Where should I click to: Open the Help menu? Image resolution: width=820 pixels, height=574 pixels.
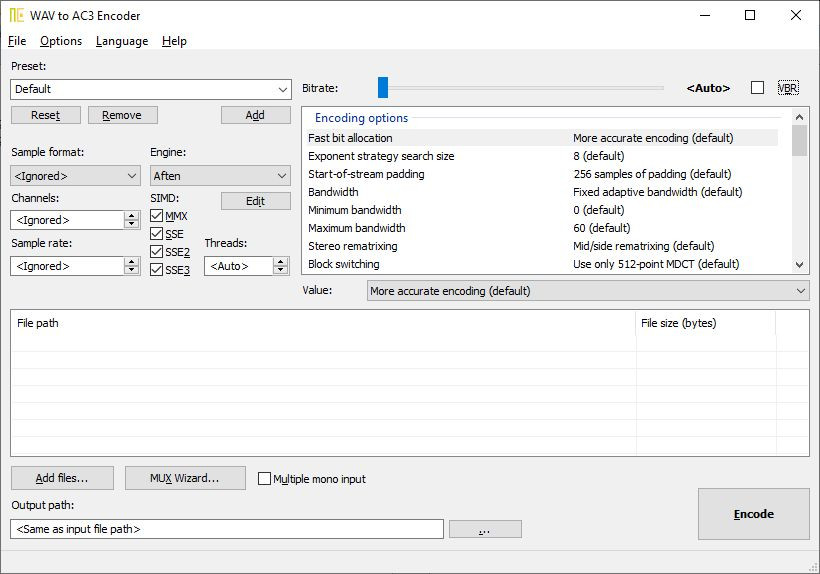tap(174, 41)
